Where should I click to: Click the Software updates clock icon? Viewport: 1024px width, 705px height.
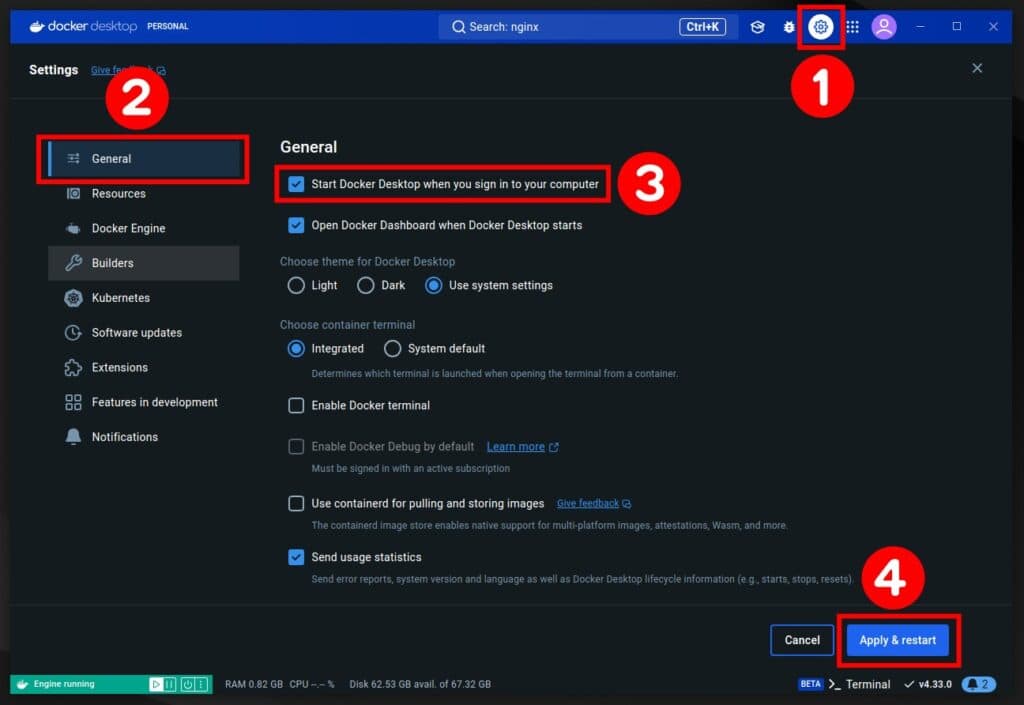point(73,332)
